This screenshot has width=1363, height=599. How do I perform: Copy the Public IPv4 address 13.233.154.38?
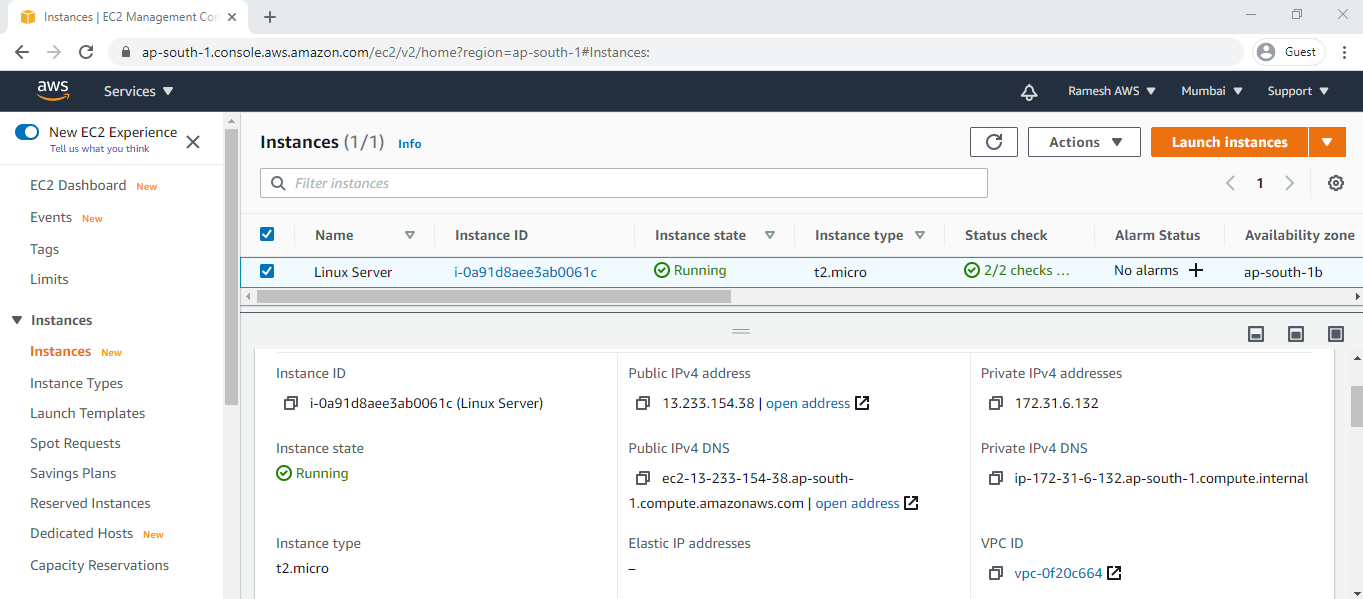(644, 404)
